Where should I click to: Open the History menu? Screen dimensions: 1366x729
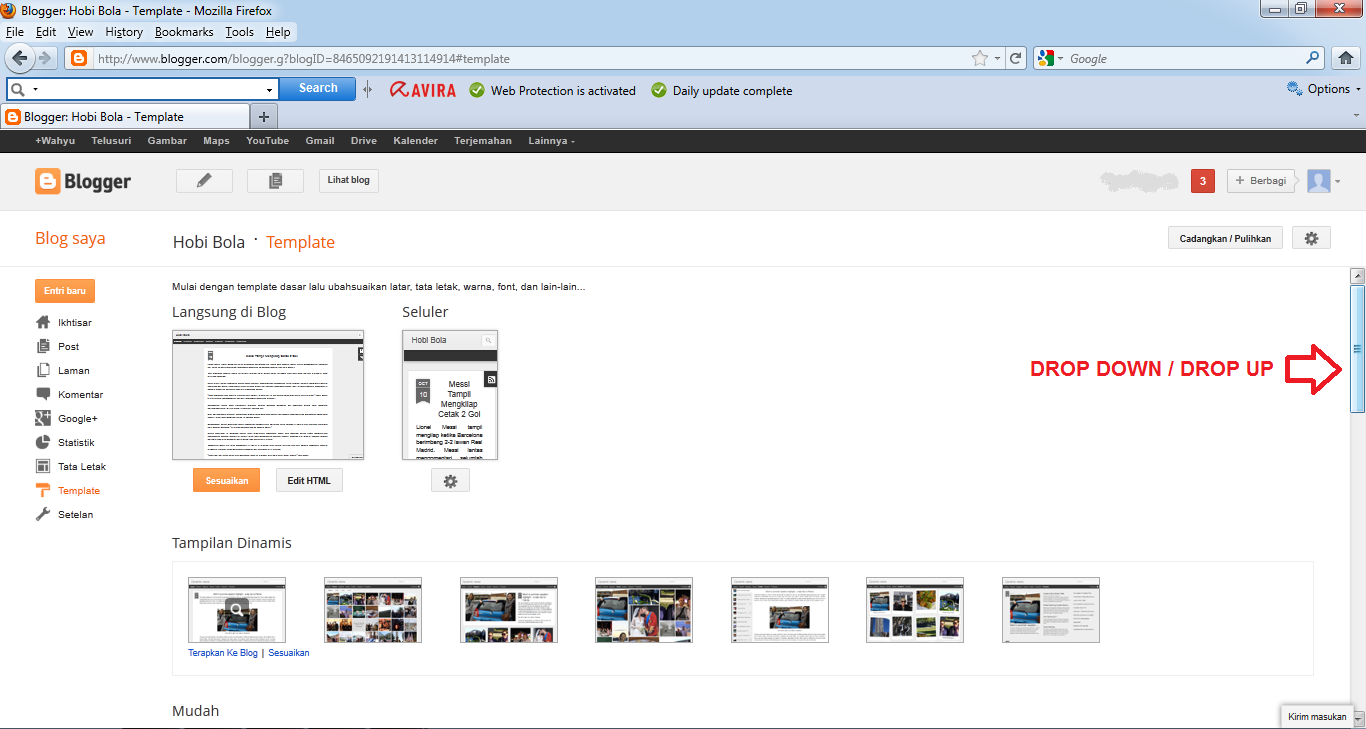coord(124,32)
